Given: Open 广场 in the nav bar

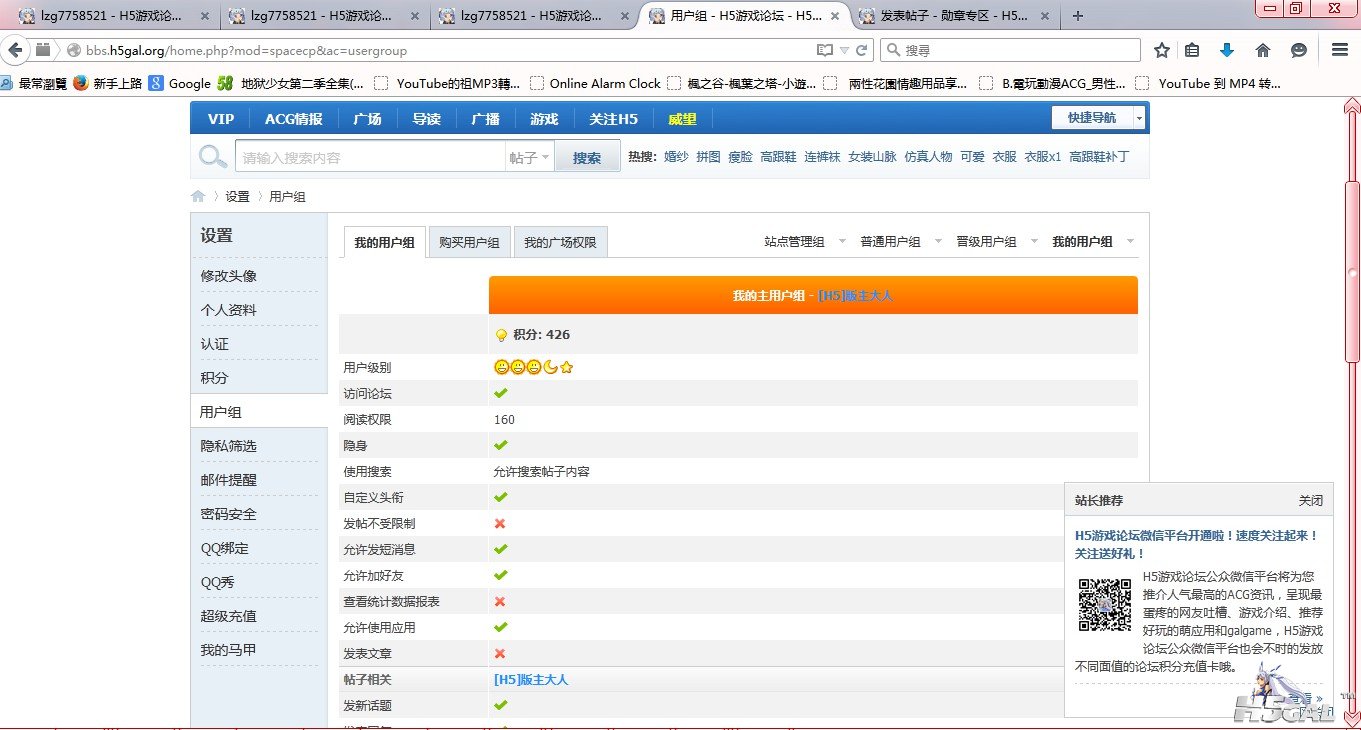Looking at the screenshot, I should pyautogui.click(x=367, y=119).
